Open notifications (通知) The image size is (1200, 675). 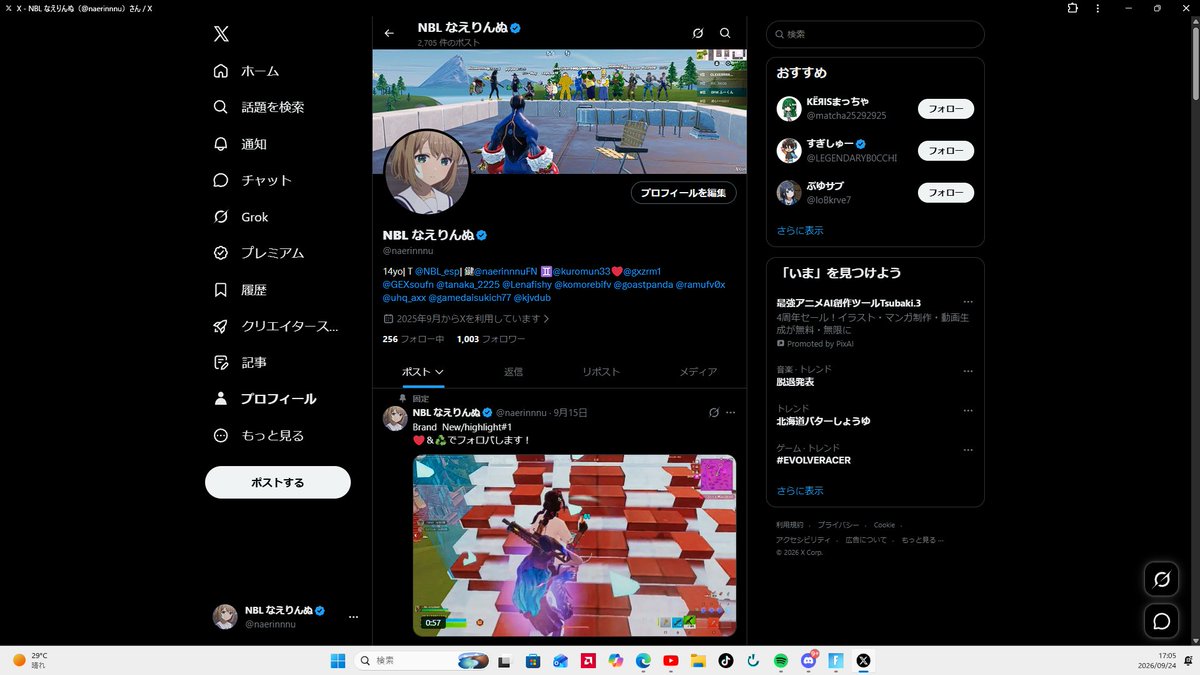click(x=241, y=144)
